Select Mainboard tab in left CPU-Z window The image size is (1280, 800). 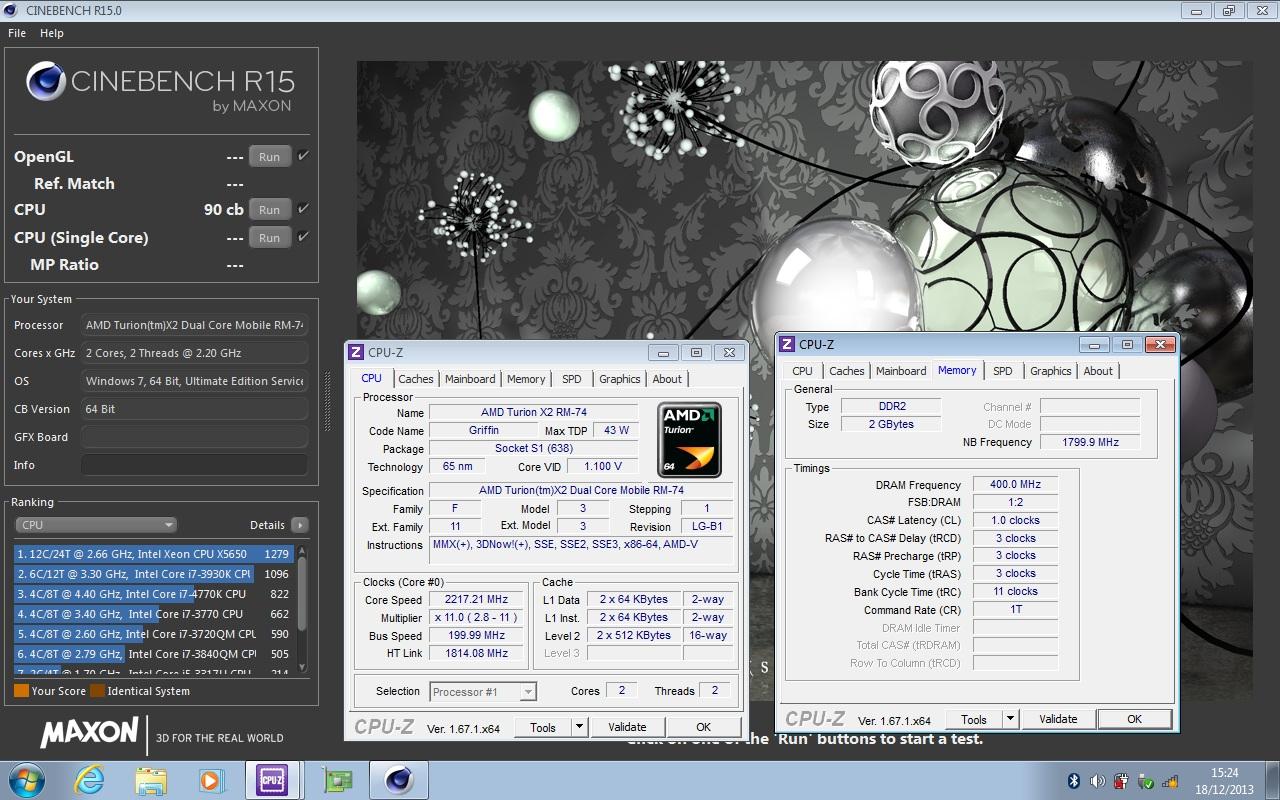tap(470, 379)
